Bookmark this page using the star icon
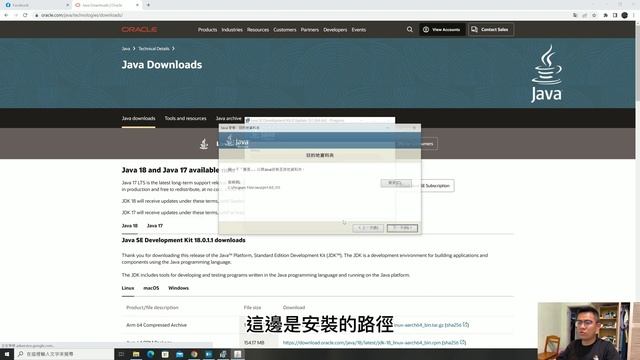 pyautogui.click(x=594, y=15)
